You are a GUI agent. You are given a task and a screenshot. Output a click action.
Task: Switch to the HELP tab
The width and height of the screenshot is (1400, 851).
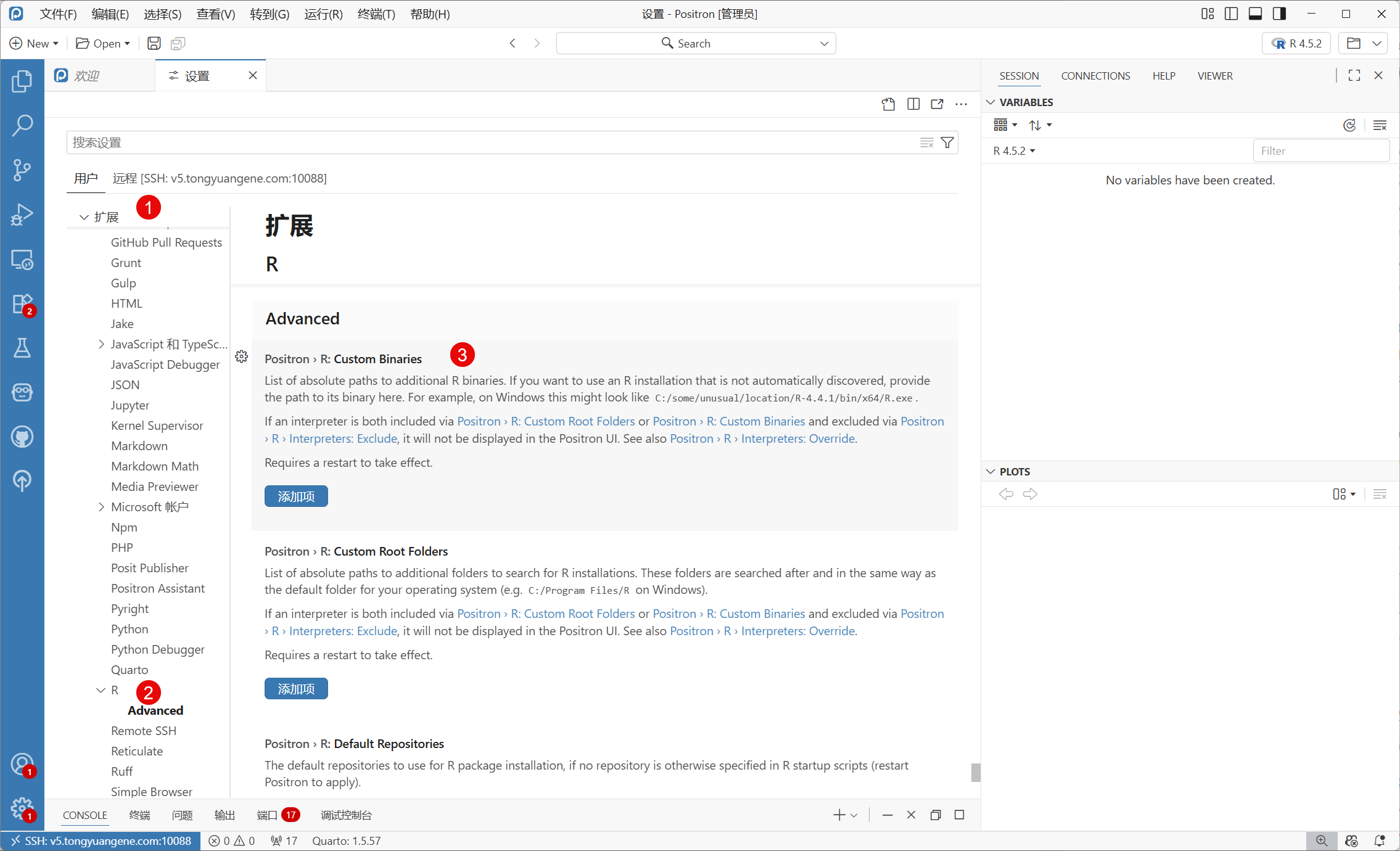pyautogui.click(x=1164, y=76)
